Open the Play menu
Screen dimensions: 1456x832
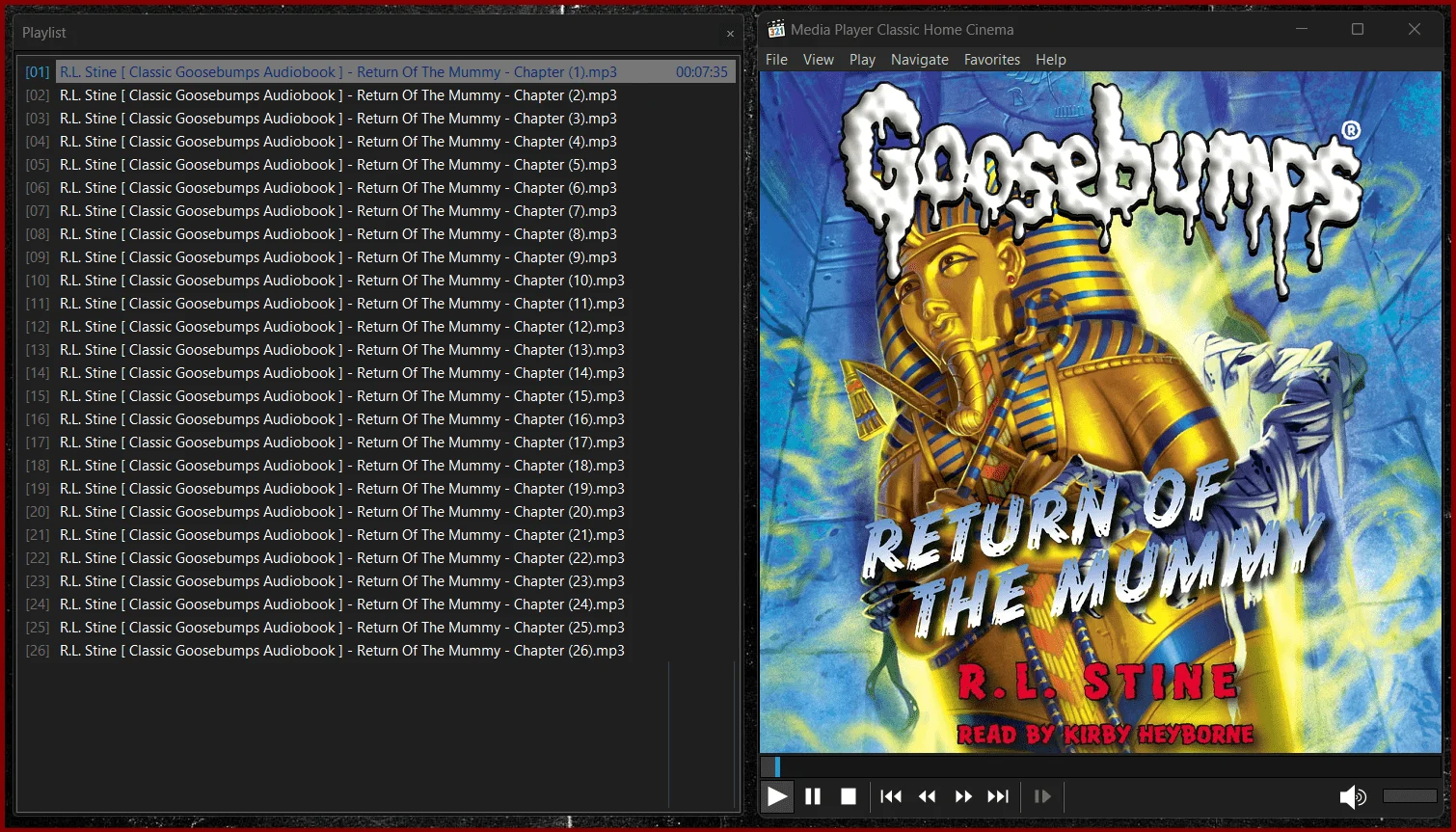coord(862,60)
